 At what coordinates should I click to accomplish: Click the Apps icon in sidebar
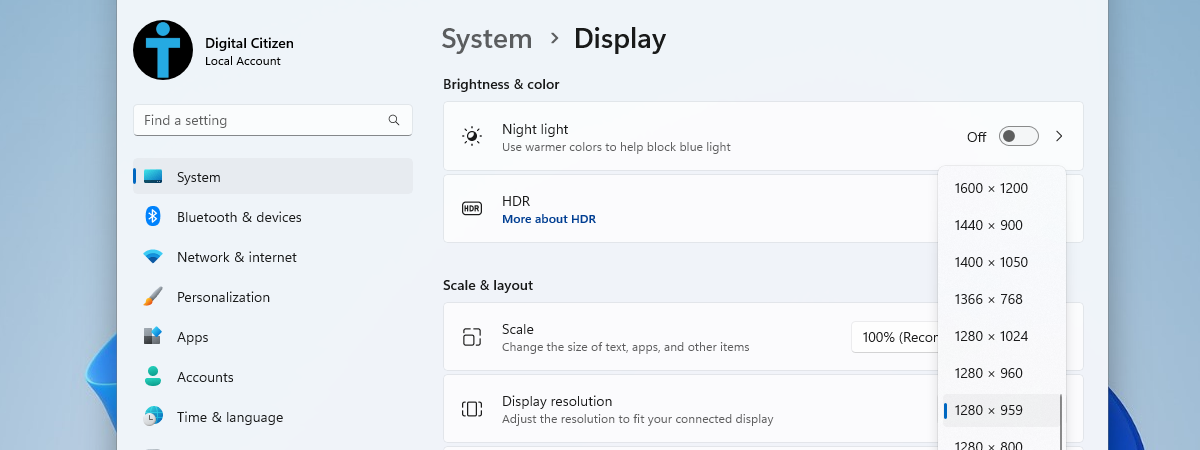(153, 337)
